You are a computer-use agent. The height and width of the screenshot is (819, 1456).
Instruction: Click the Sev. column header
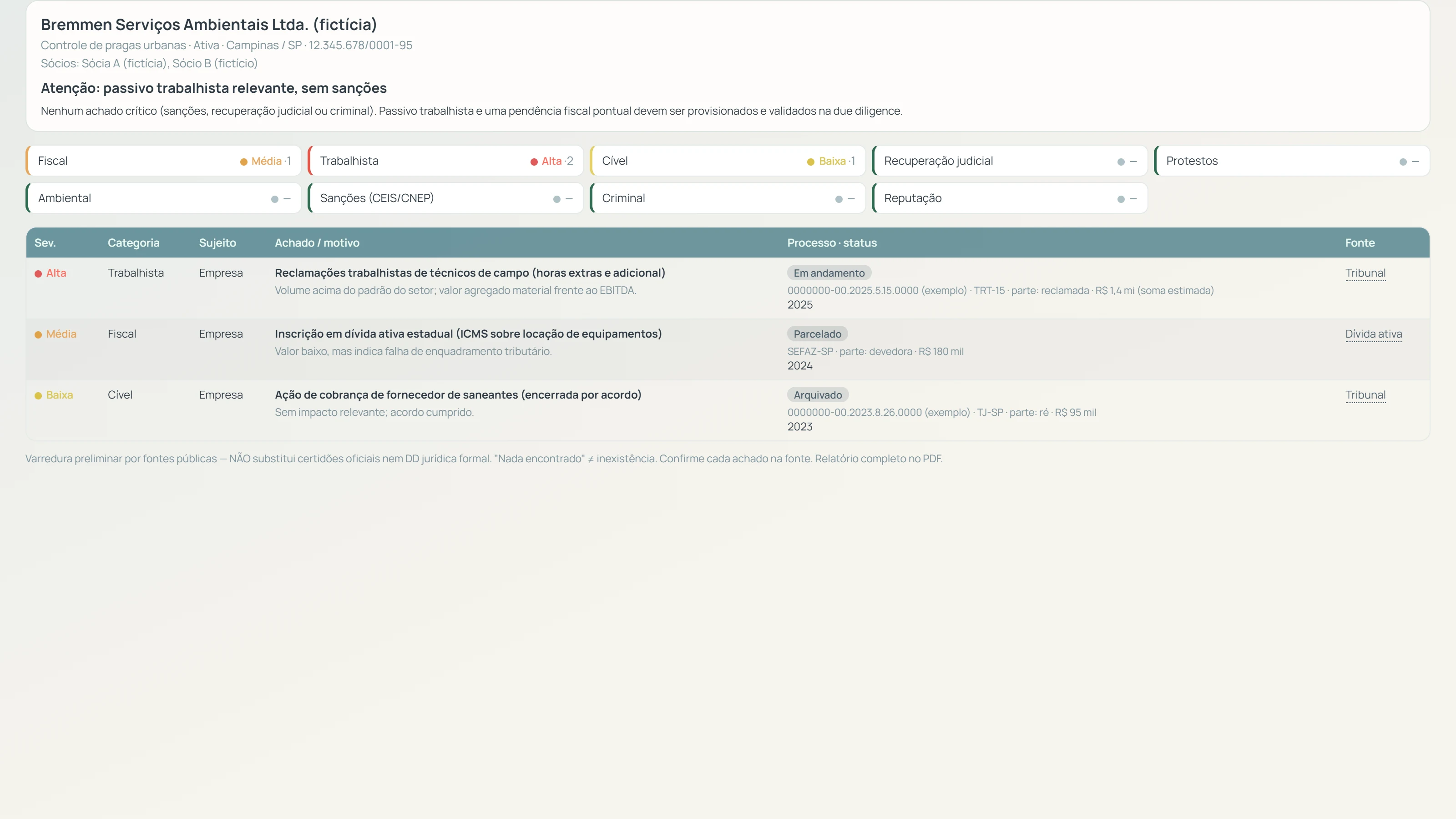tap(45, 243)
